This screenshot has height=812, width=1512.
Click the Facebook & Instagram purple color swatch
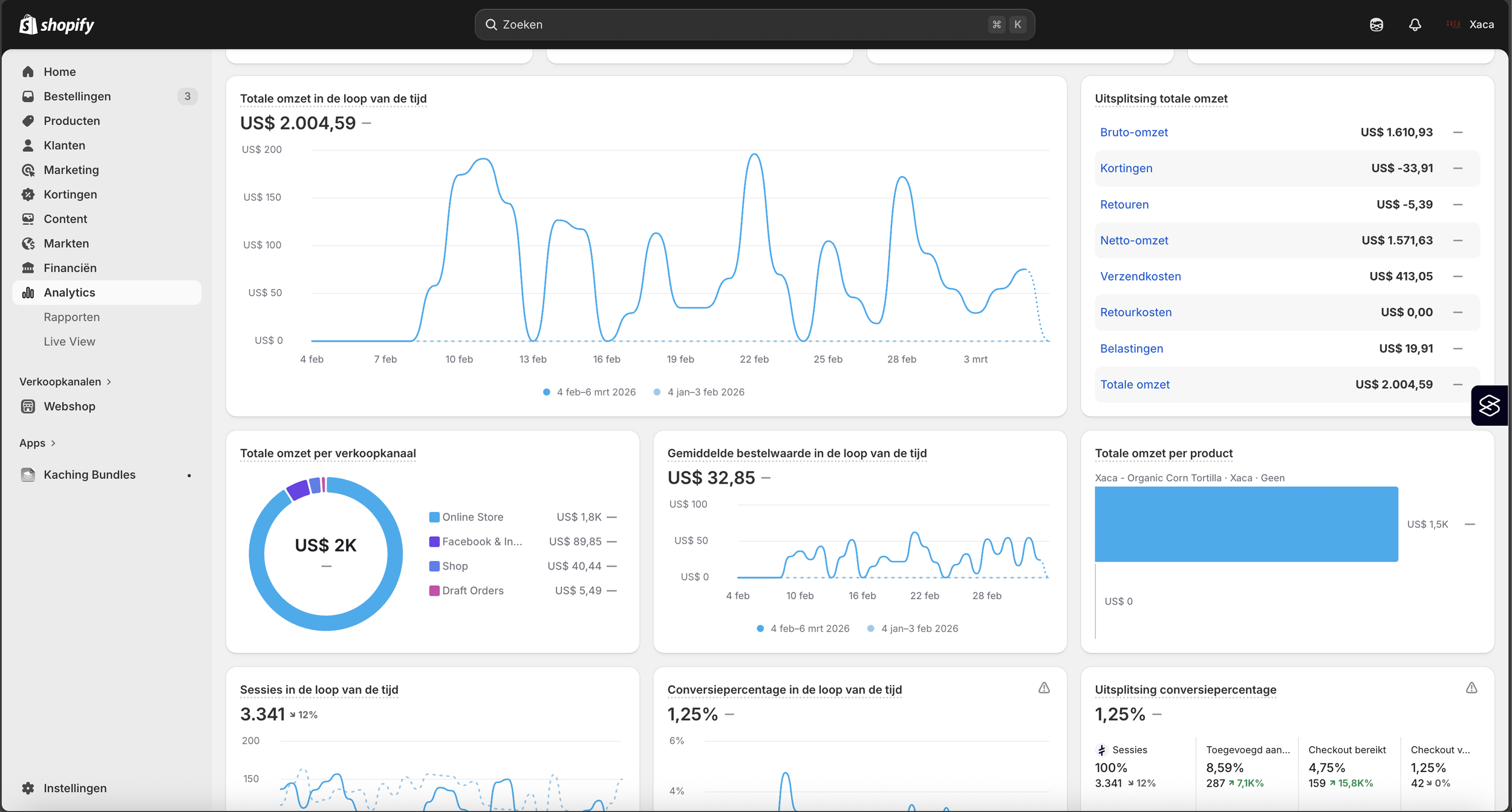(434, 542)
